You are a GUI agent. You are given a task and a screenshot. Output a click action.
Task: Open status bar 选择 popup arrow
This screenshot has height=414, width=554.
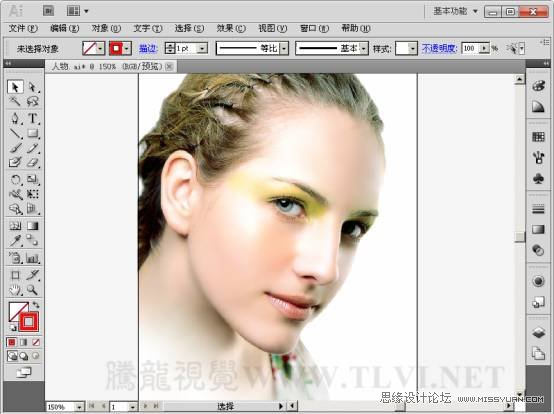tap(281, 407)
